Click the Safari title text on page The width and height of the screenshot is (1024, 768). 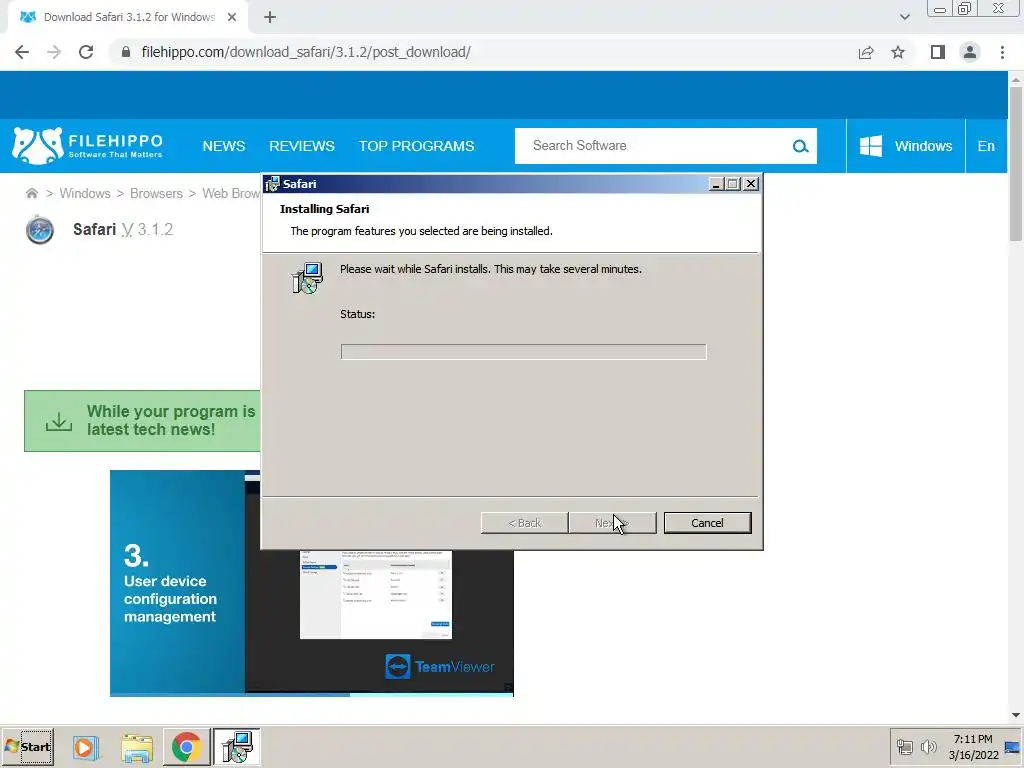click(x=94, y=229)
